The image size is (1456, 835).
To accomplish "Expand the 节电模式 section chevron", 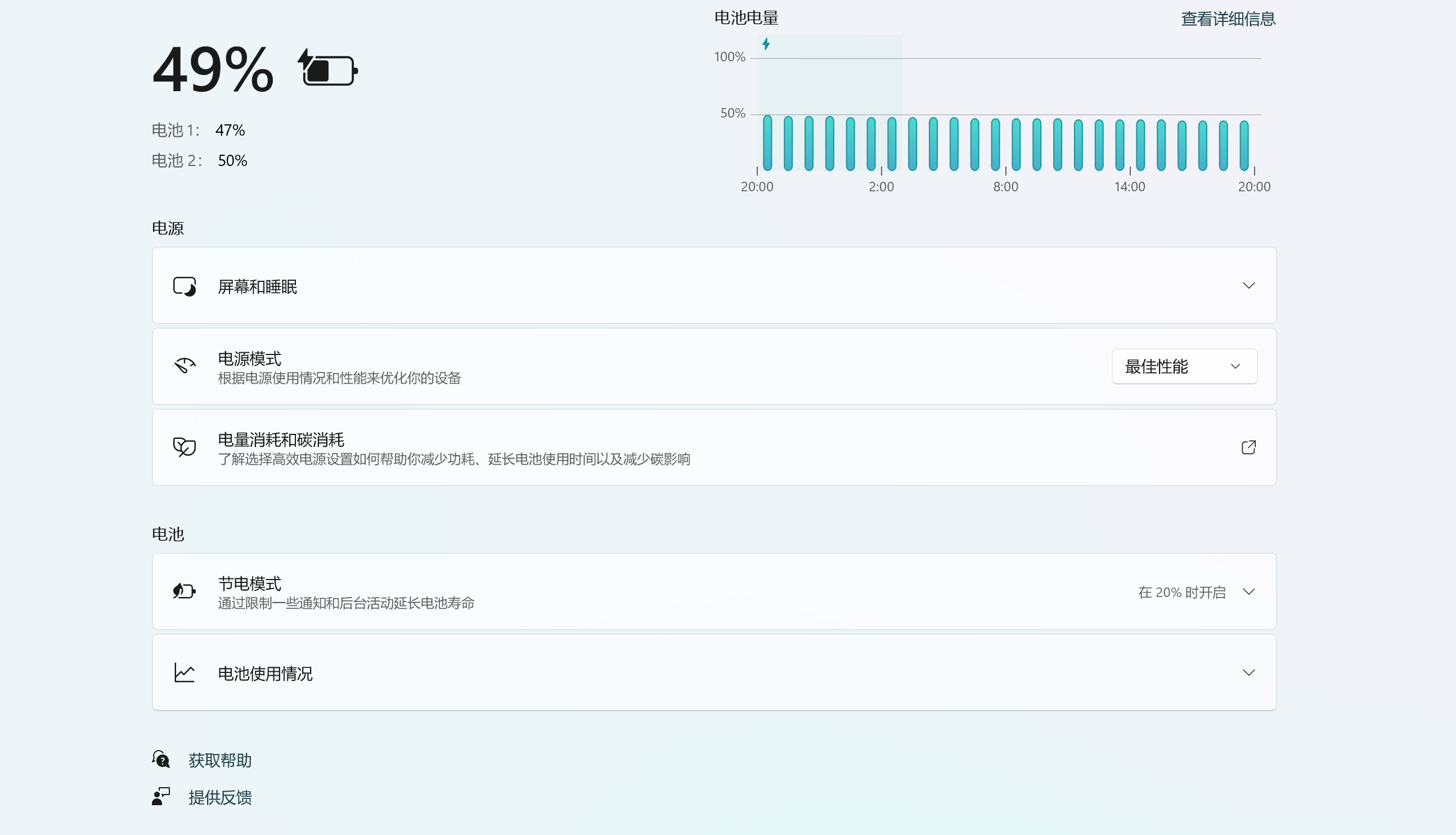I will [x=1248, y=591].
